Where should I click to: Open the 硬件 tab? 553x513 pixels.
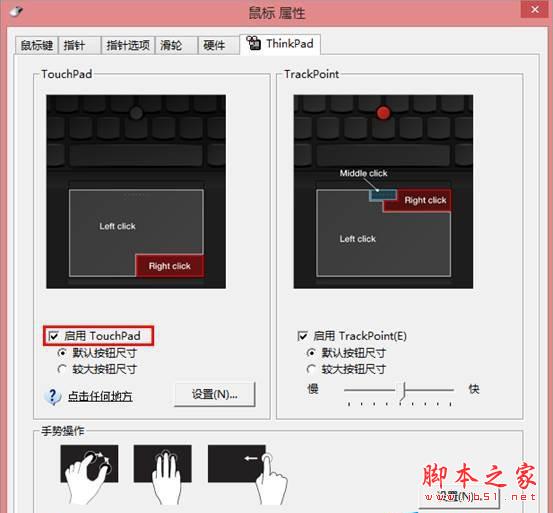click(219, 45)
